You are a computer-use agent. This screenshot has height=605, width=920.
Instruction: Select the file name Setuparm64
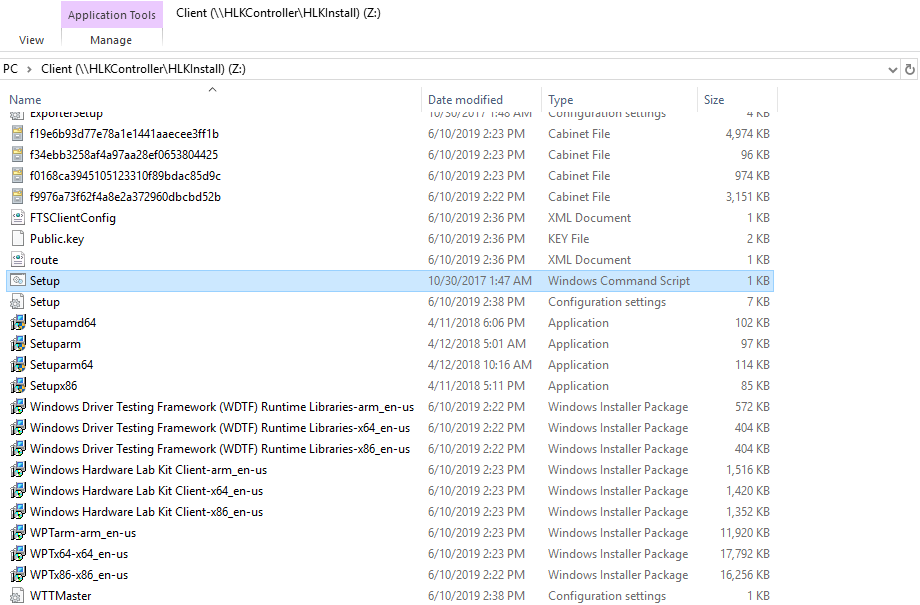point(62,365)
